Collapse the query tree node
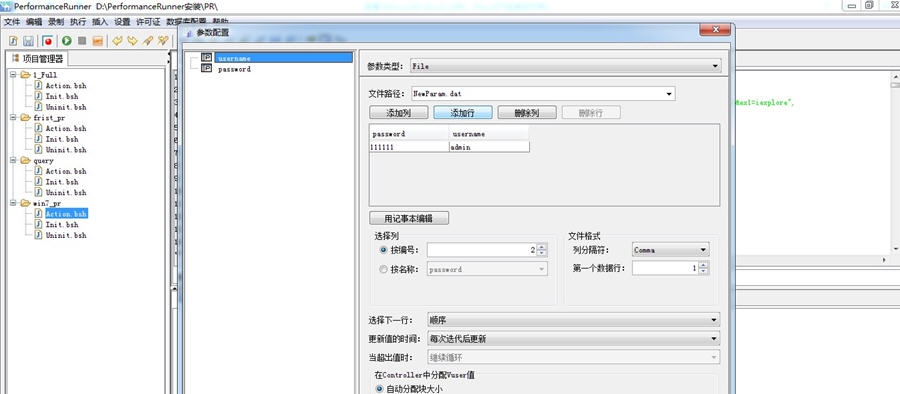 coord(13,161)
